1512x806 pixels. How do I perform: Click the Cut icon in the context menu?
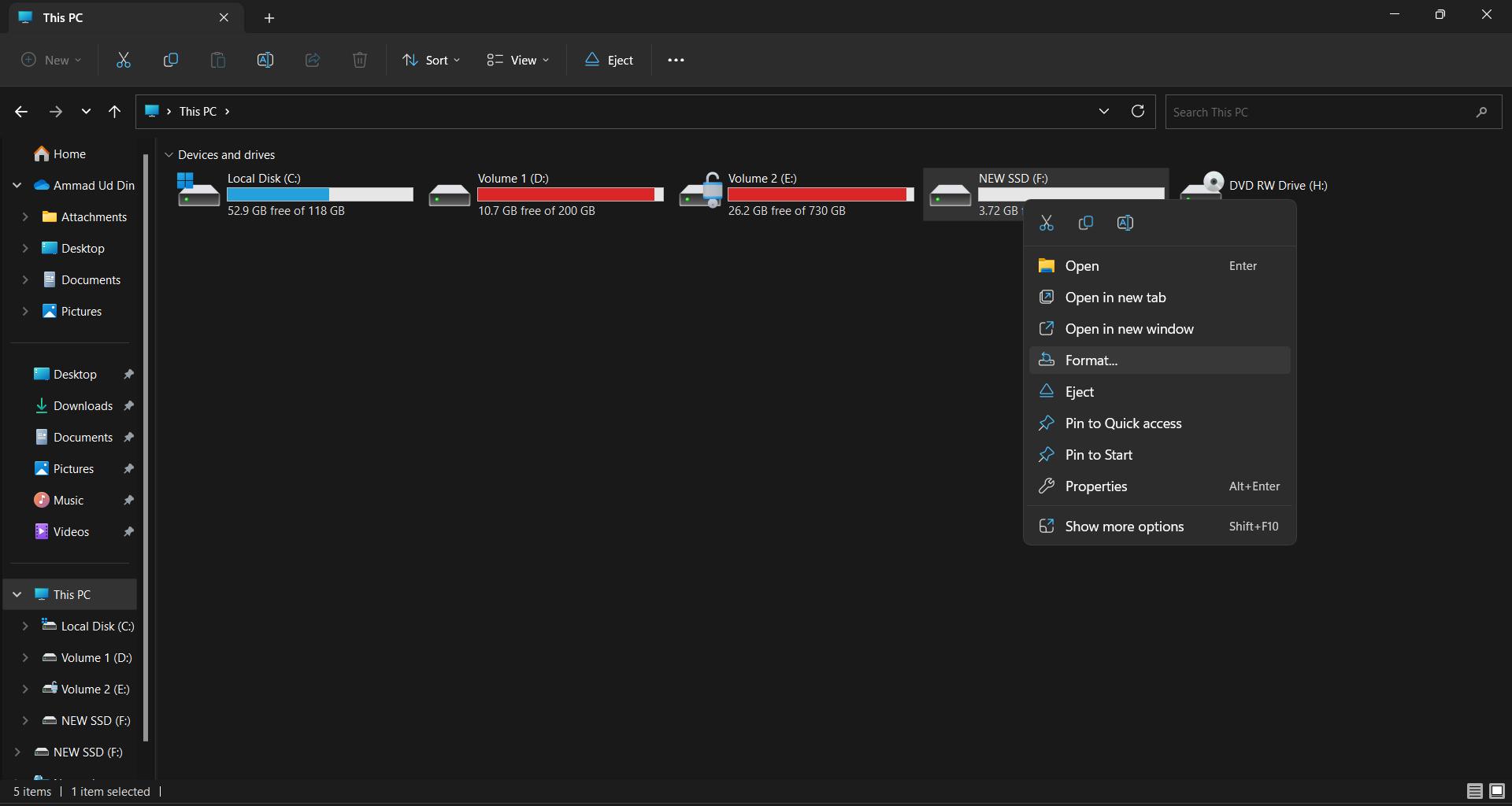1046,224
